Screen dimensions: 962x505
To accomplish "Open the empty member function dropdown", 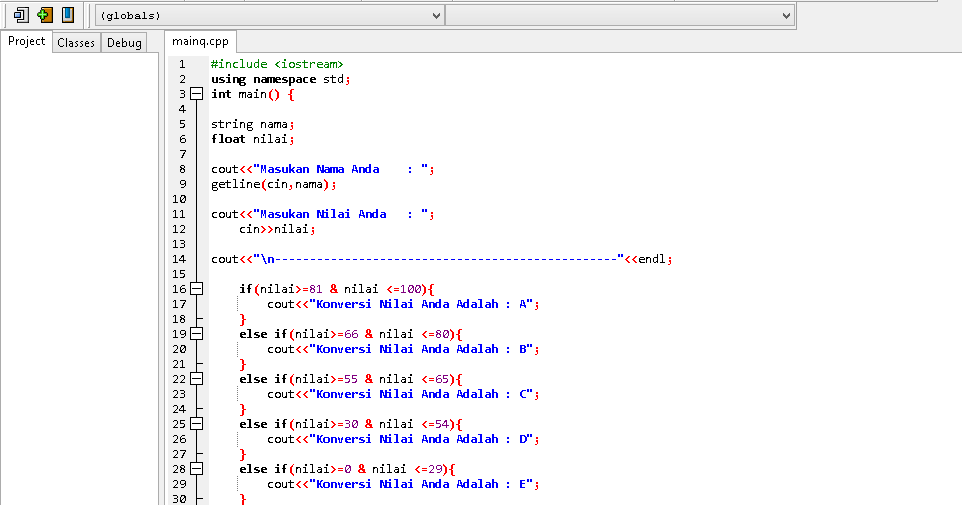I will [620, 15].
